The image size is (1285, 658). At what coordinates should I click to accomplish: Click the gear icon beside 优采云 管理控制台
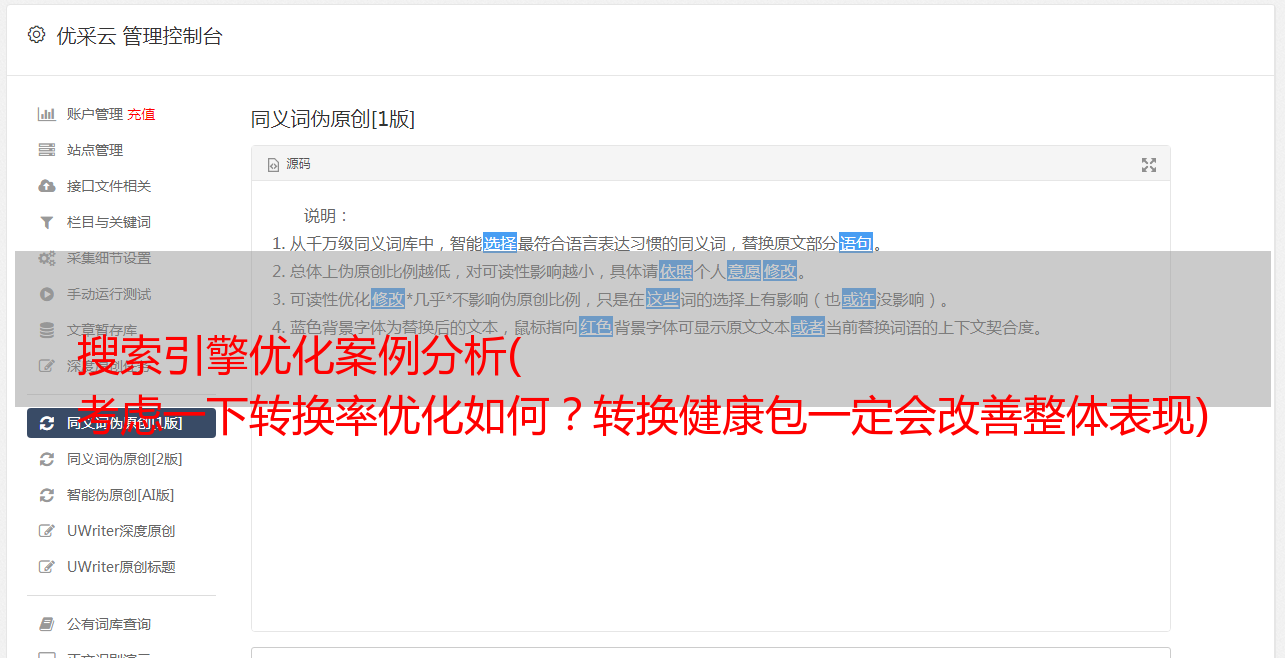[x=37, y=35]
